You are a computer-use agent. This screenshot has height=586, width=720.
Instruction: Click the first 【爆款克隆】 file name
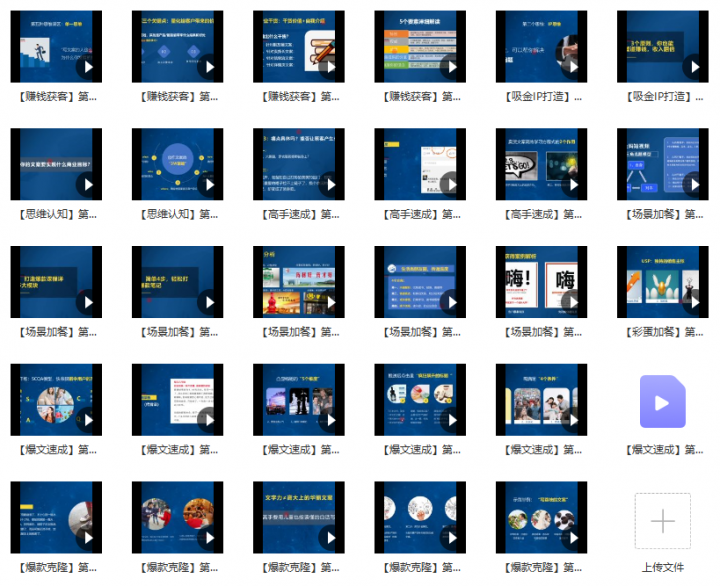(x=57, y=568)
